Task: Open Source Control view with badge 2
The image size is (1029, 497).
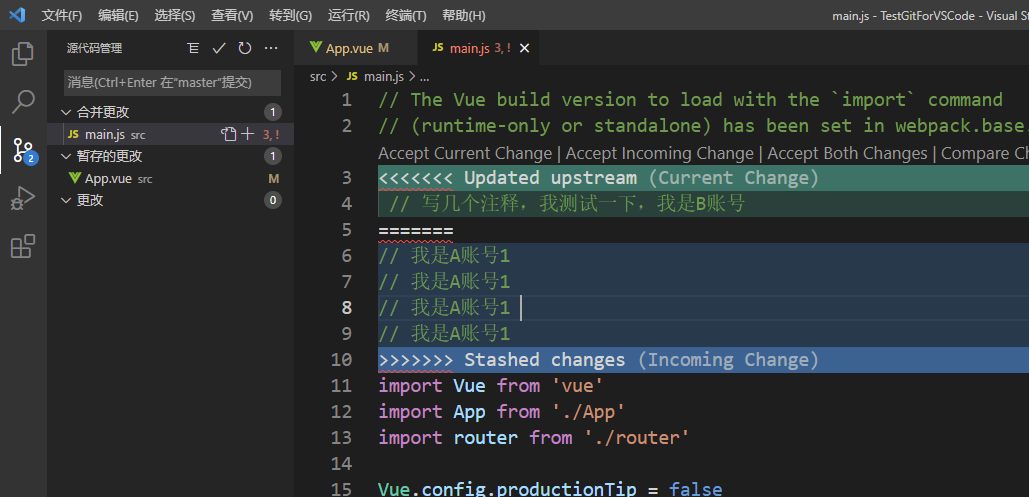Action: coord(23,150)
